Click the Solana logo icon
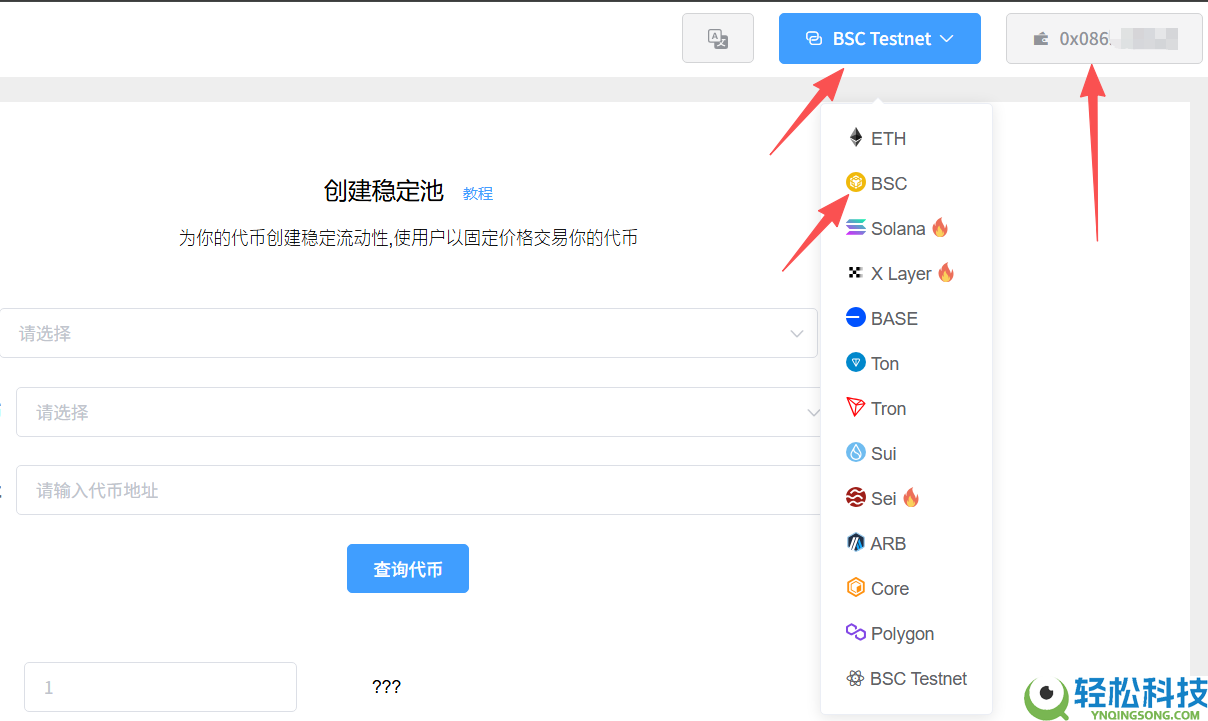The width and height of the screenshot is (1208, 721). pyautogui.click(x=855, y=228)
